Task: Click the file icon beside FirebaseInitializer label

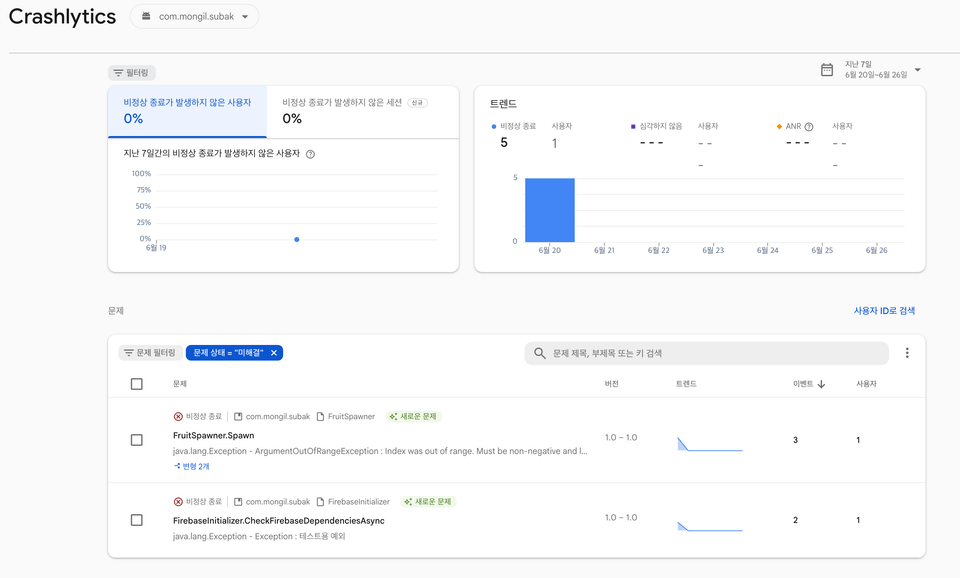Action: (x=320, y=501)
